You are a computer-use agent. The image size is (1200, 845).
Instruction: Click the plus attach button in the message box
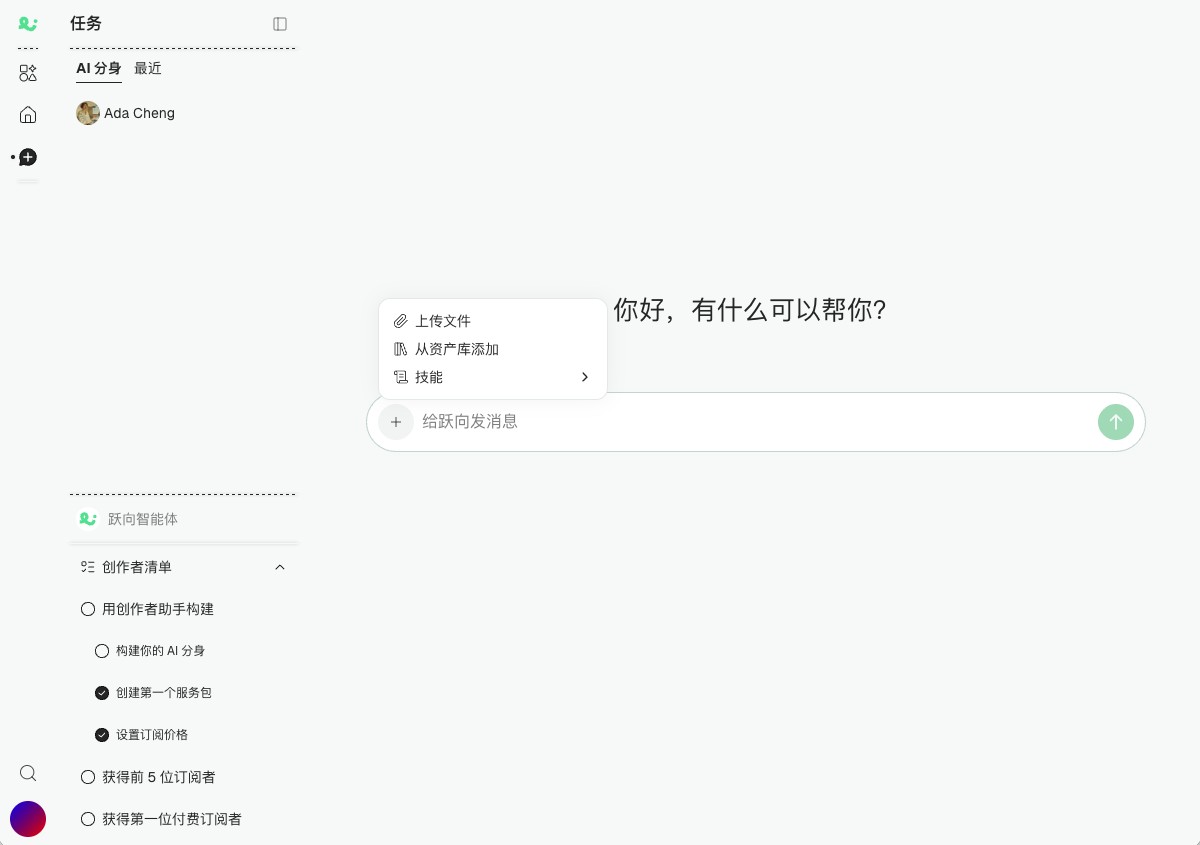396,422
